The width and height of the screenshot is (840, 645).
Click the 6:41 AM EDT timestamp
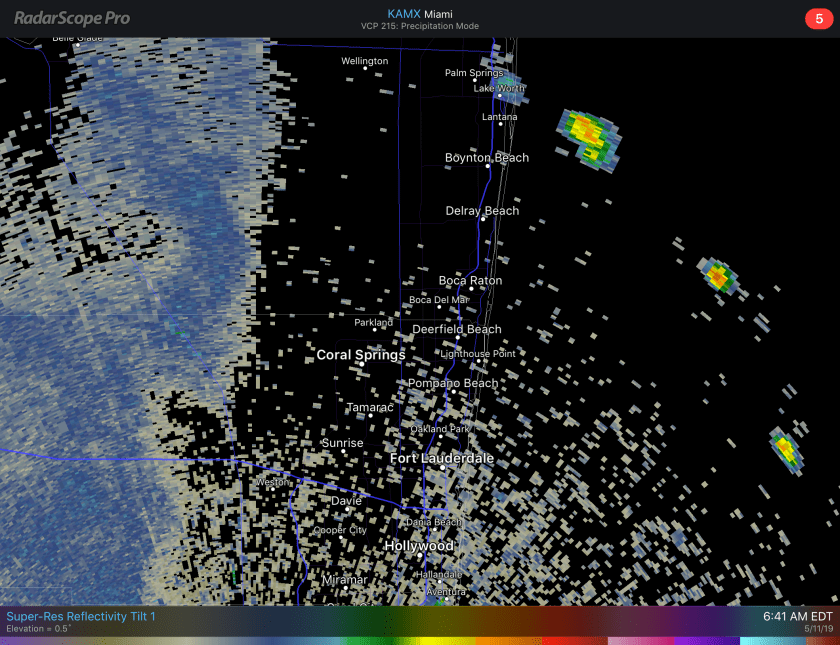(797, 617)
